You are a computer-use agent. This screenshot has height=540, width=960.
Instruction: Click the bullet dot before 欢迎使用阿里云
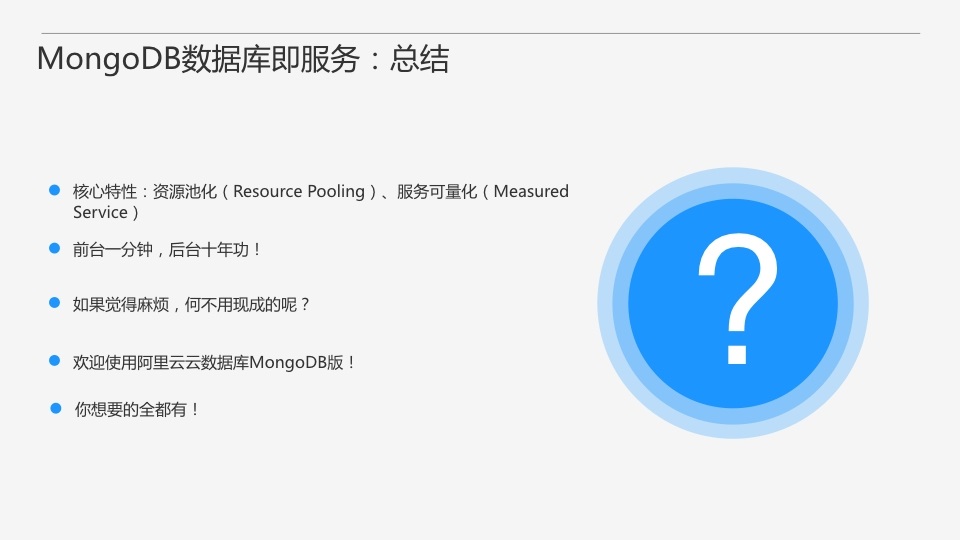[54, 361]
